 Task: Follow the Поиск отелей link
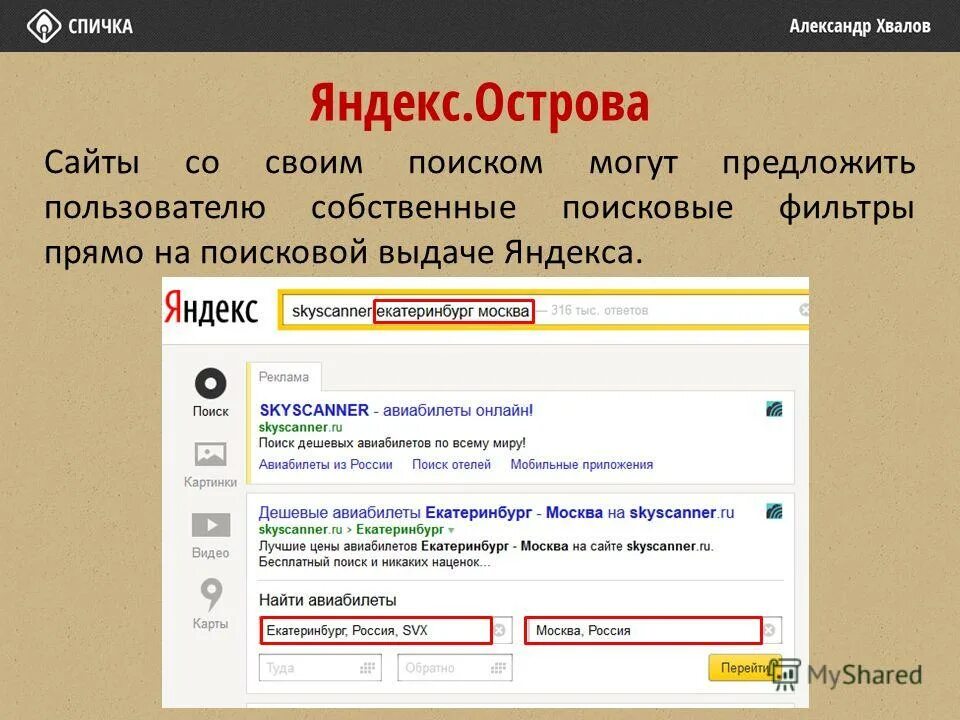click(451, 464)
